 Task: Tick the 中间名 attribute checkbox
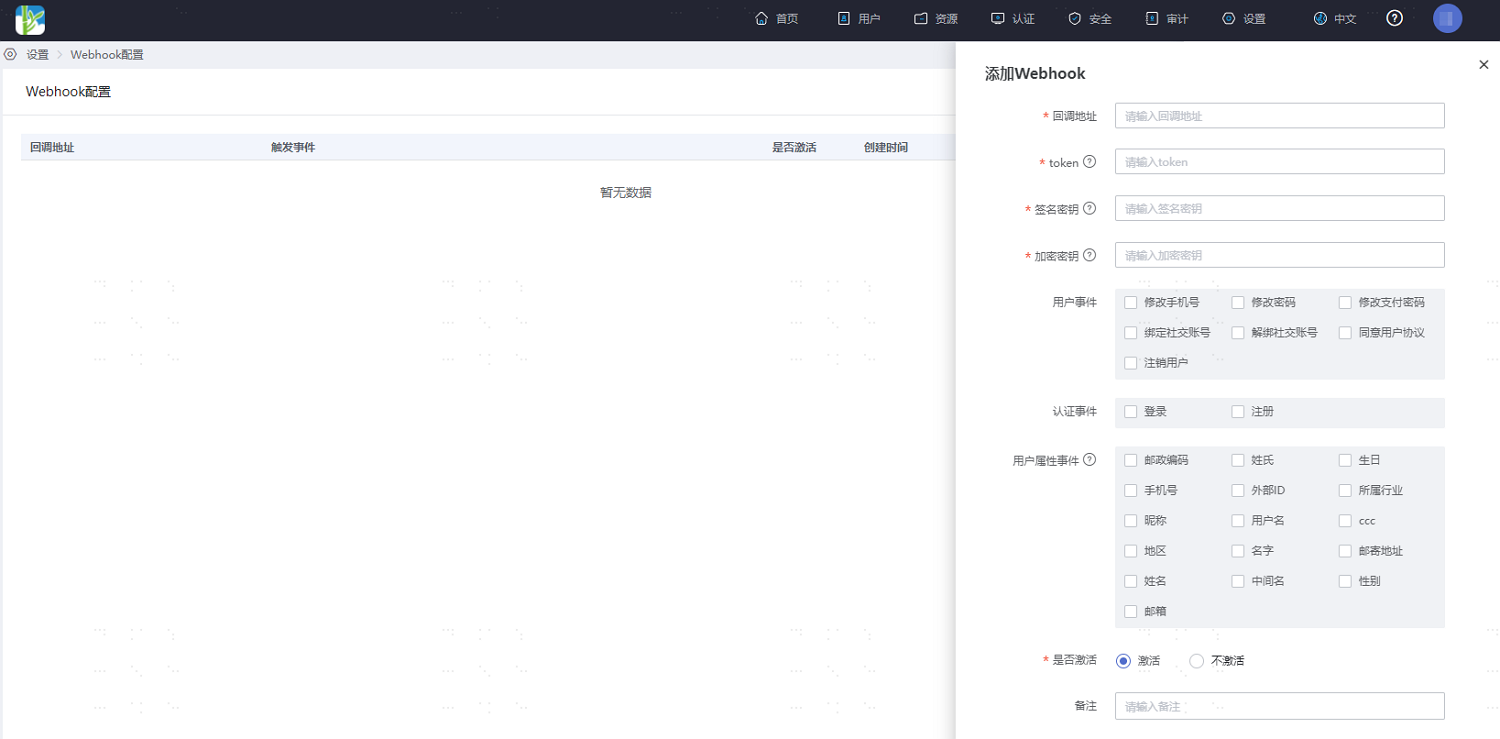[1238, 581]
